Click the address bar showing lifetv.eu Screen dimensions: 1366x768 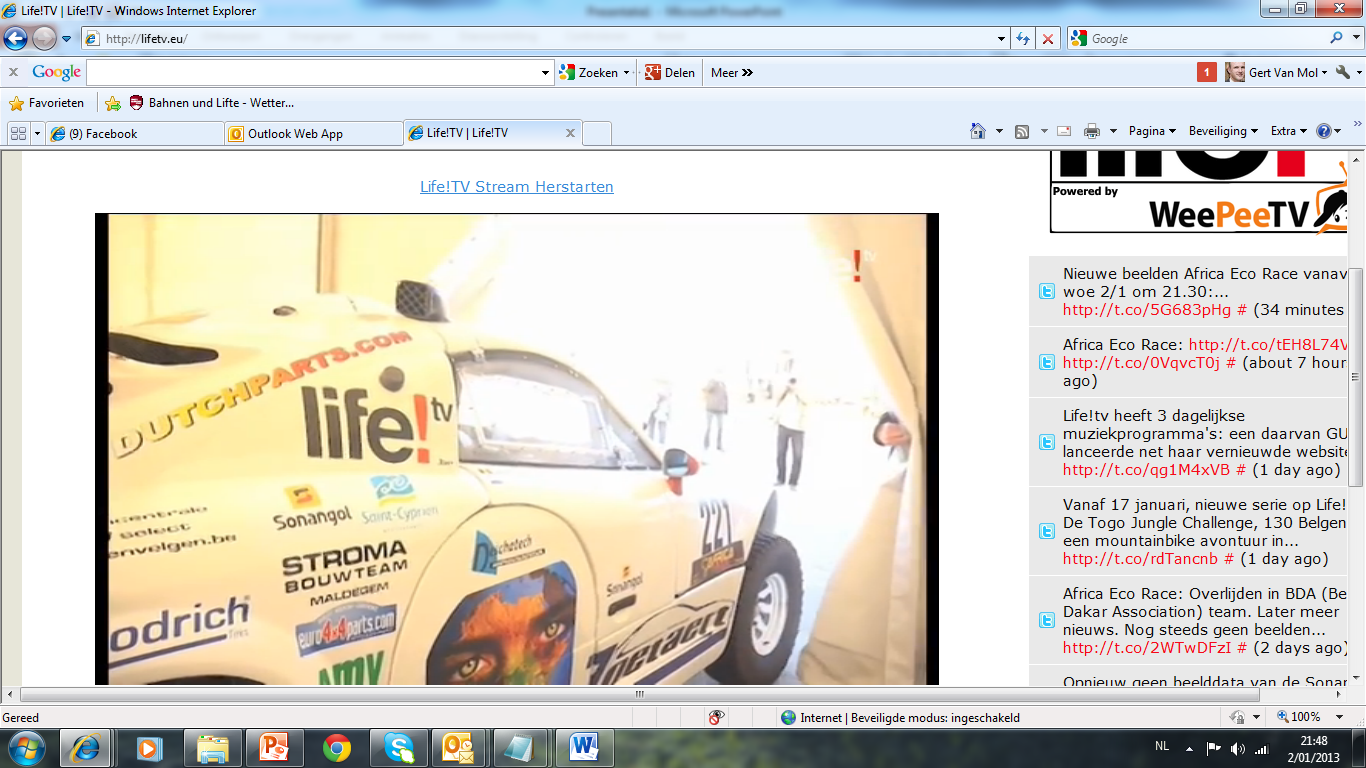pos(540,39)
